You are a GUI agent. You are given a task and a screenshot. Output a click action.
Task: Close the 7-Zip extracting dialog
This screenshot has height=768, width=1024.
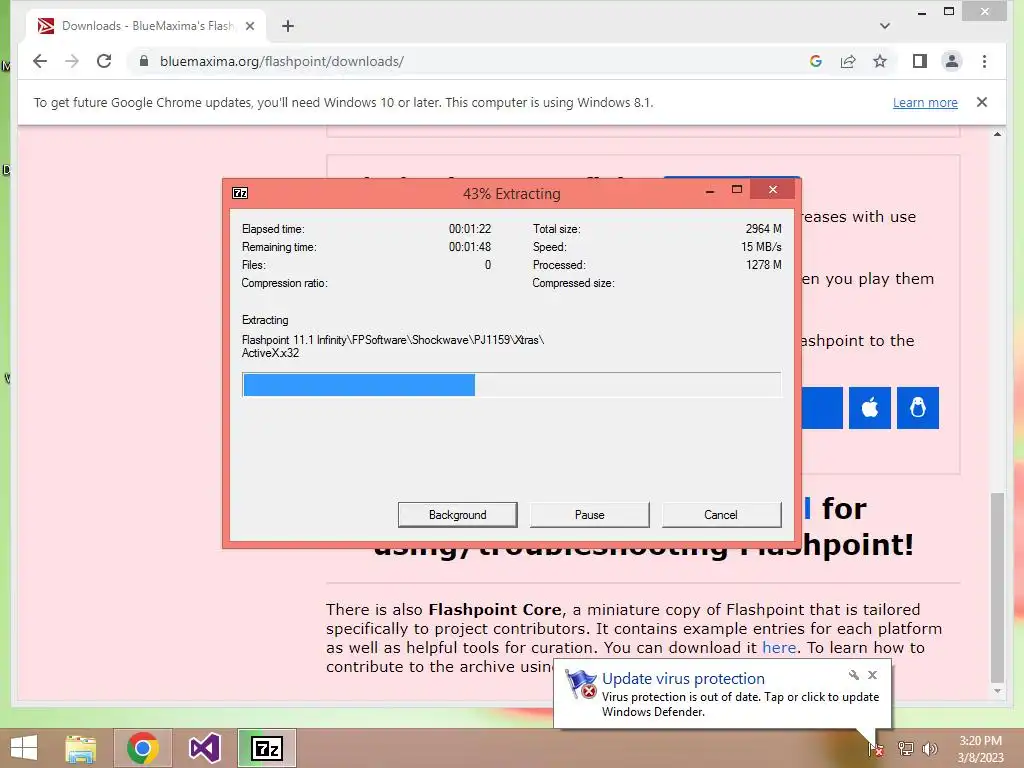pyautogui.click(x=773, y=190)
